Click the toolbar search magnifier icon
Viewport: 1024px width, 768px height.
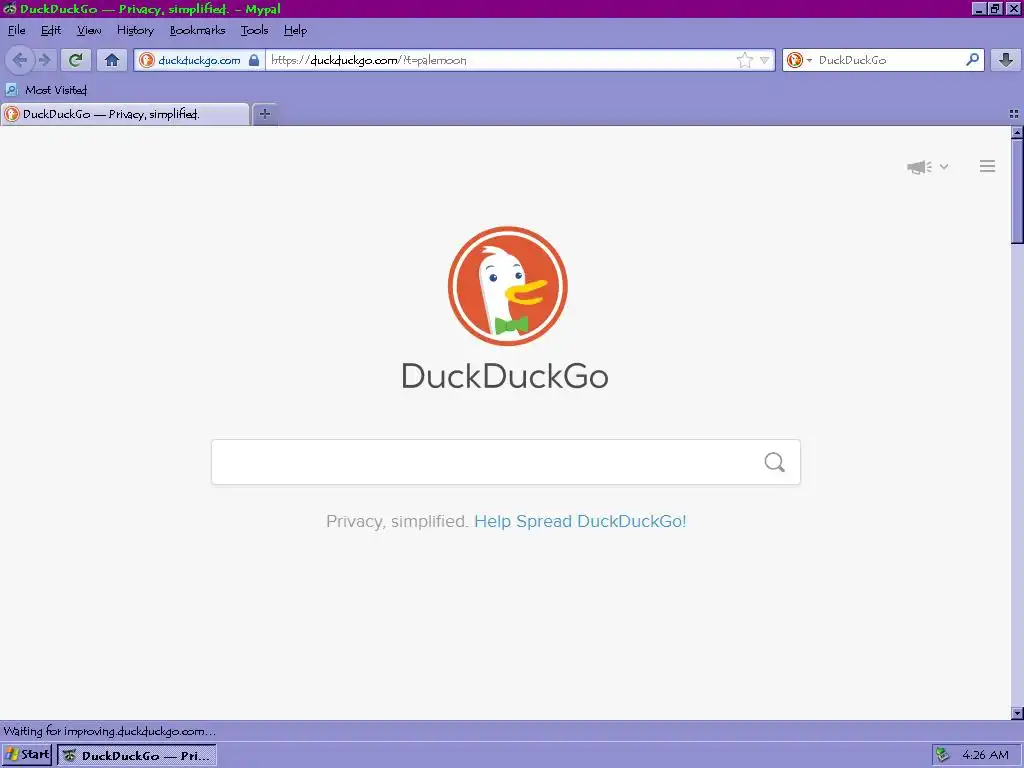coord(972,60)
